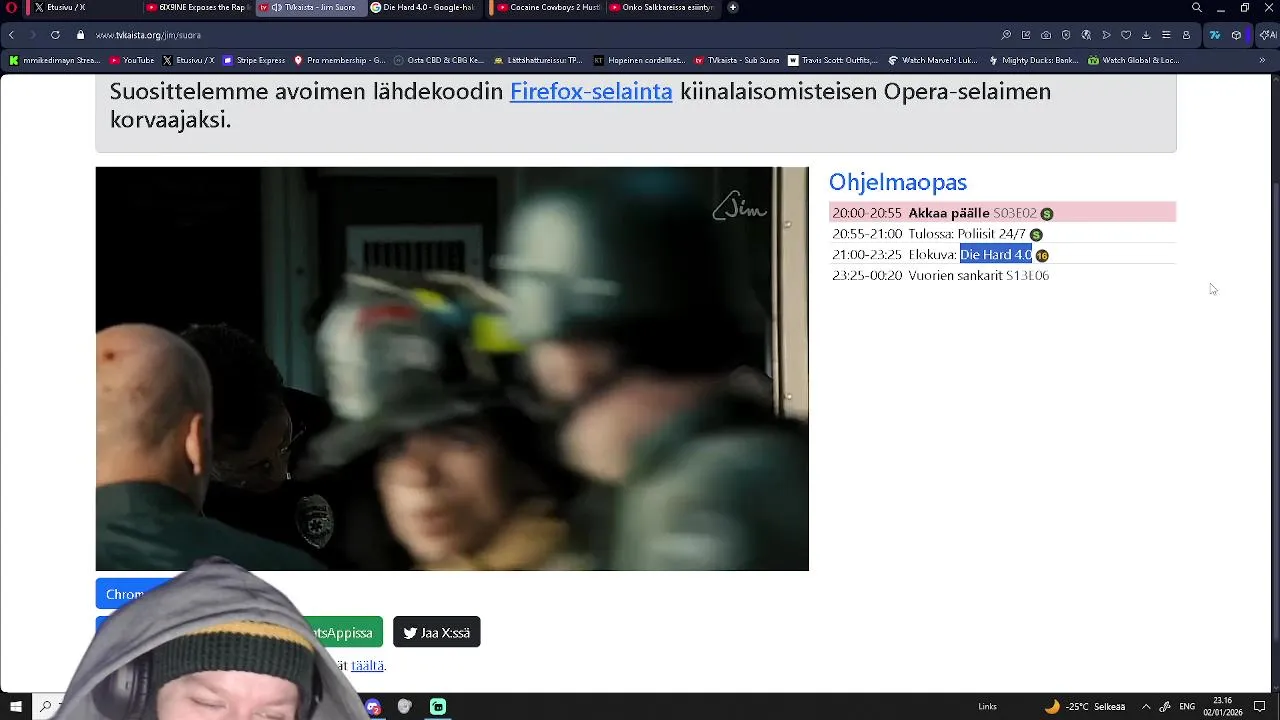This screenshot has height=720, width=1280.
Task: Open the Opera main menu icon
Action: 12,8
